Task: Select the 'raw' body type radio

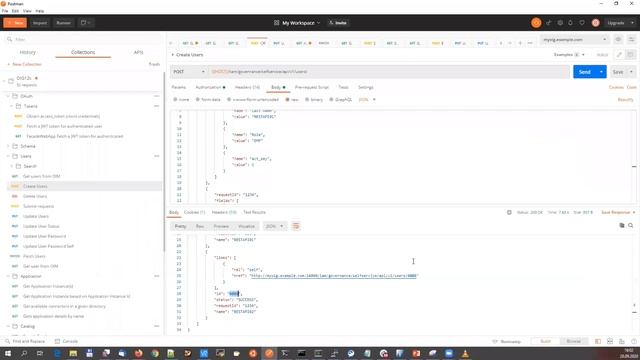Action: click(x=287, y=100)
